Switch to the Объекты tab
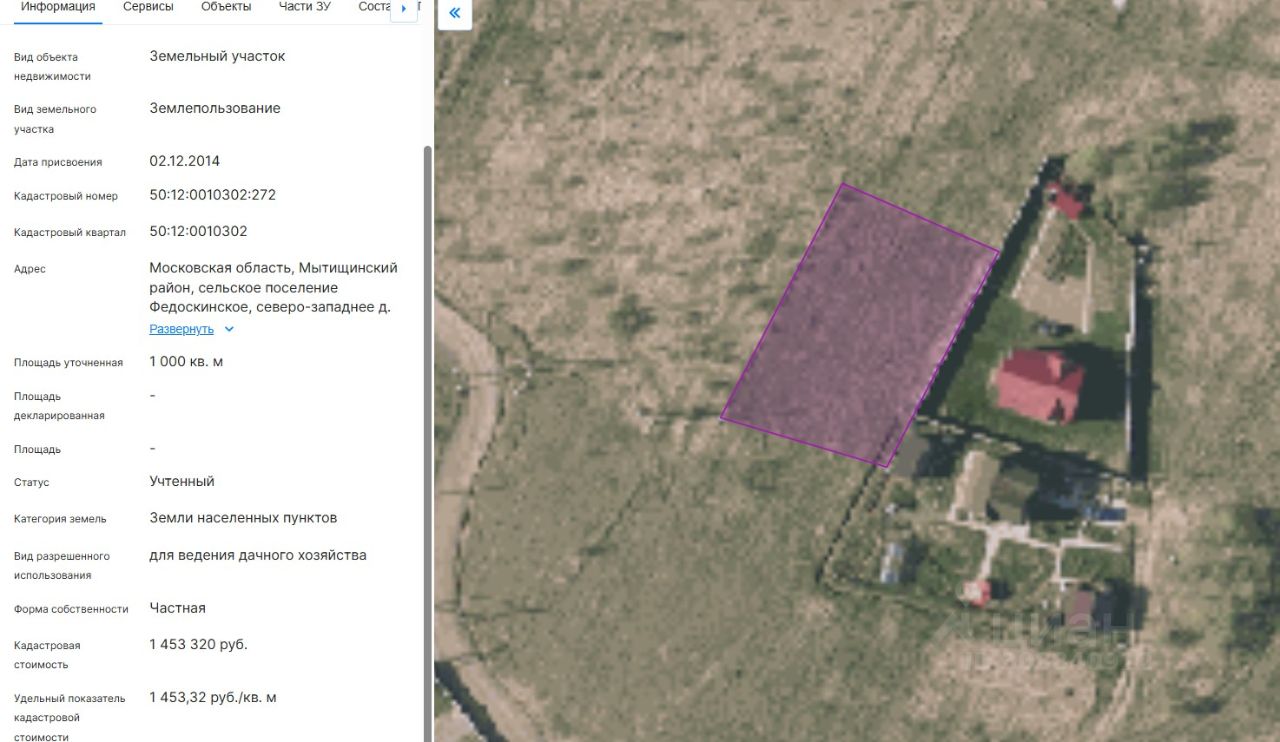 click(226, 7)
